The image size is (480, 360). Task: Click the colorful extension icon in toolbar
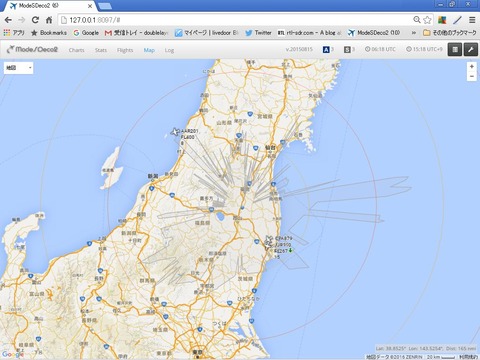pos(442,20)
